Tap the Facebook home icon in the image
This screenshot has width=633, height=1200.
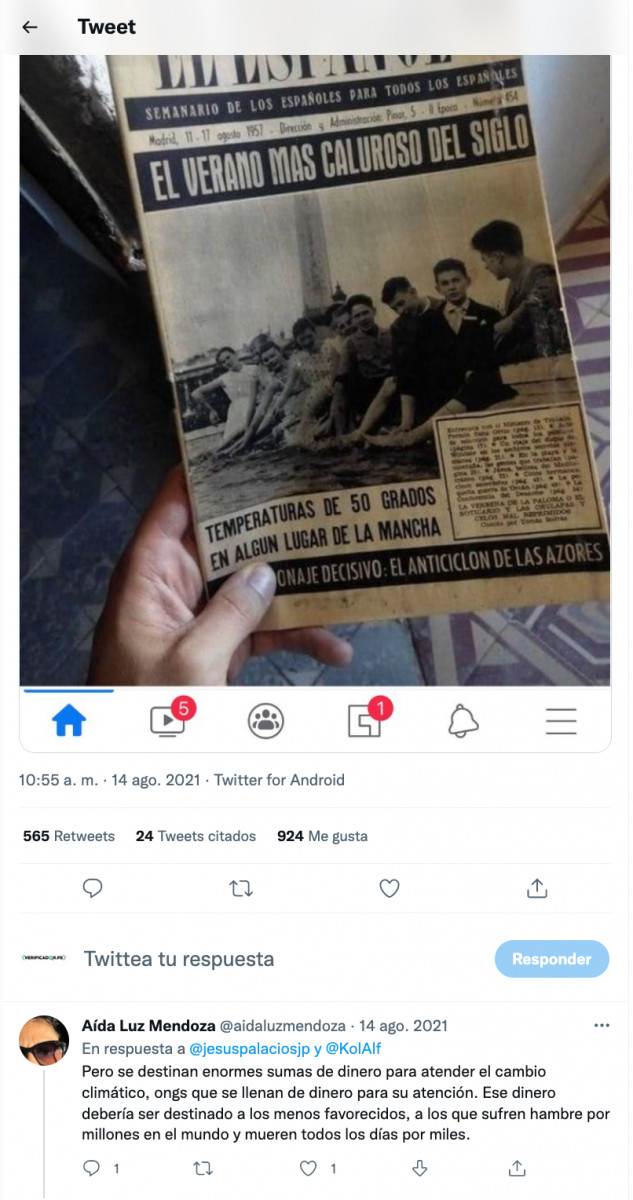69,720
